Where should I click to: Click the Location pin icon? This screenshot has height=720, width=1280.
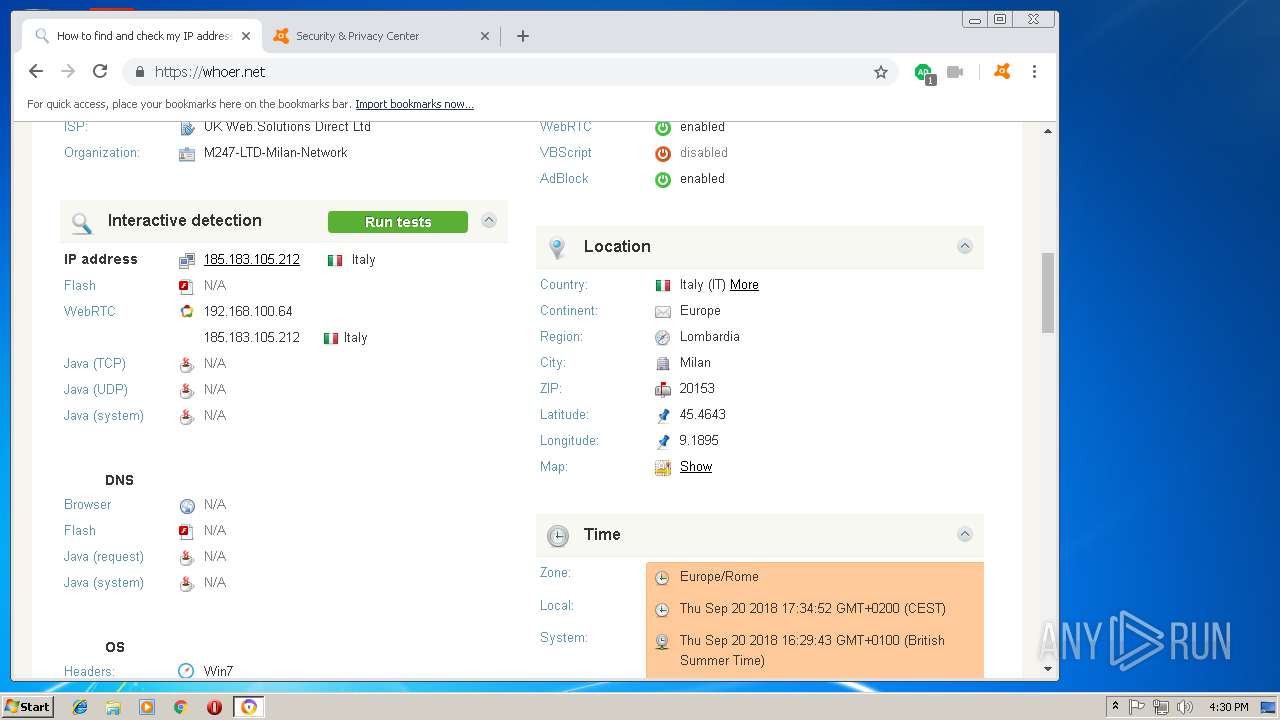(558, 247)
